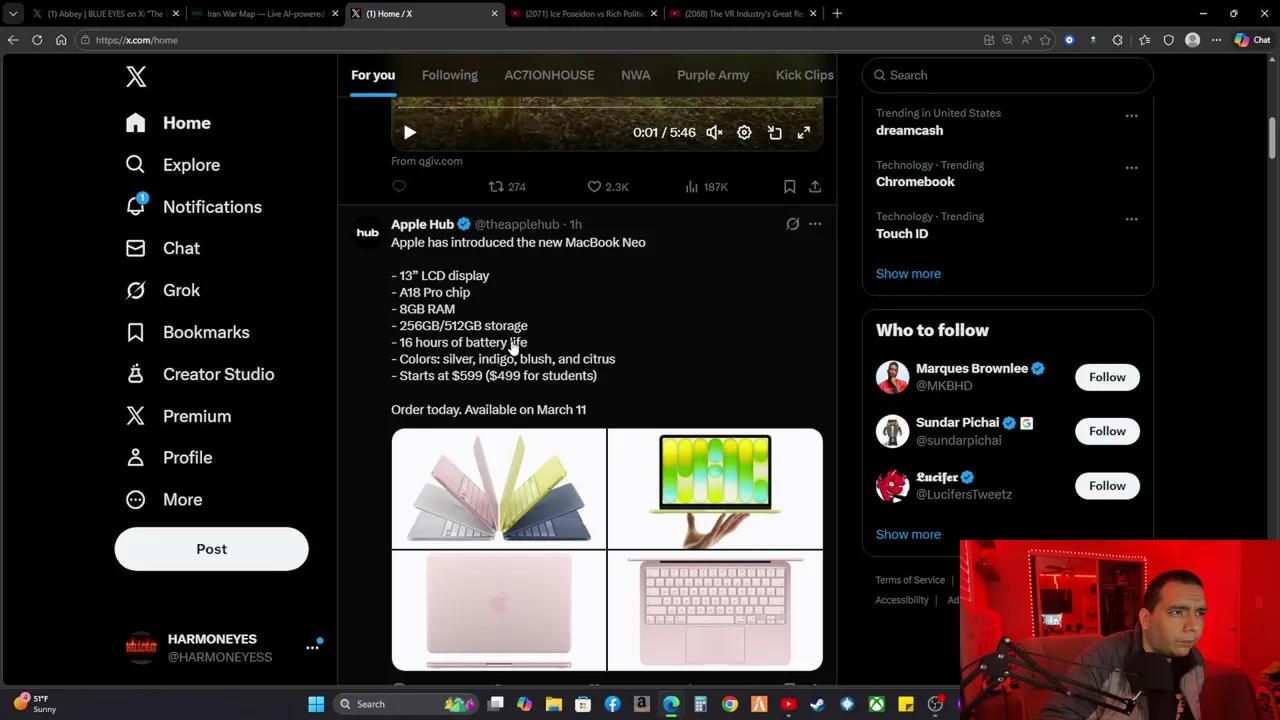
Task: Switch to For you tab
Action: tap(373, 75)
